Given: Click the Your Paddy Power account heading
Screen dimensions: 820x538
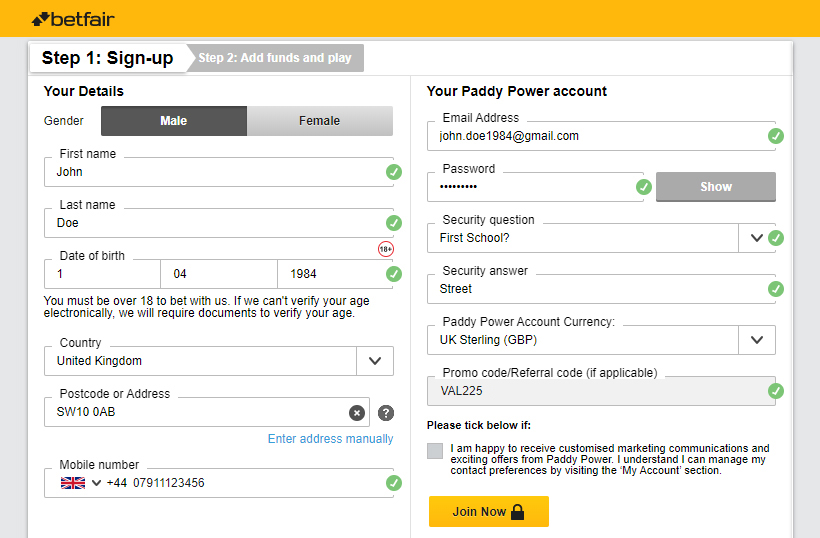Looking at the screenshot, I should [x=517, y=91].
